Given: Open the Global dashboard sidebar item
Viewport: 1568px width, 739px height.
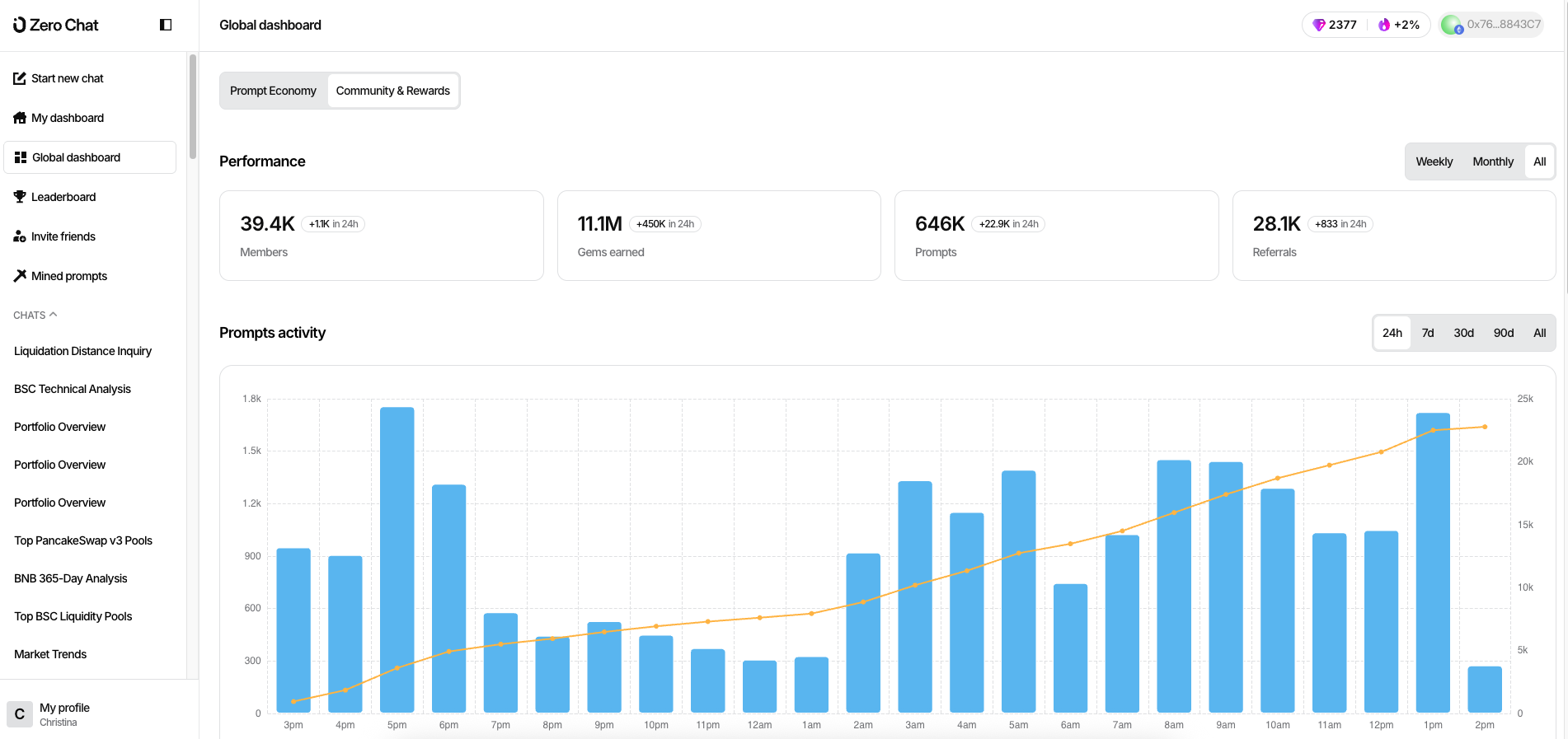Looking at the screenshot, I should 90,157.
